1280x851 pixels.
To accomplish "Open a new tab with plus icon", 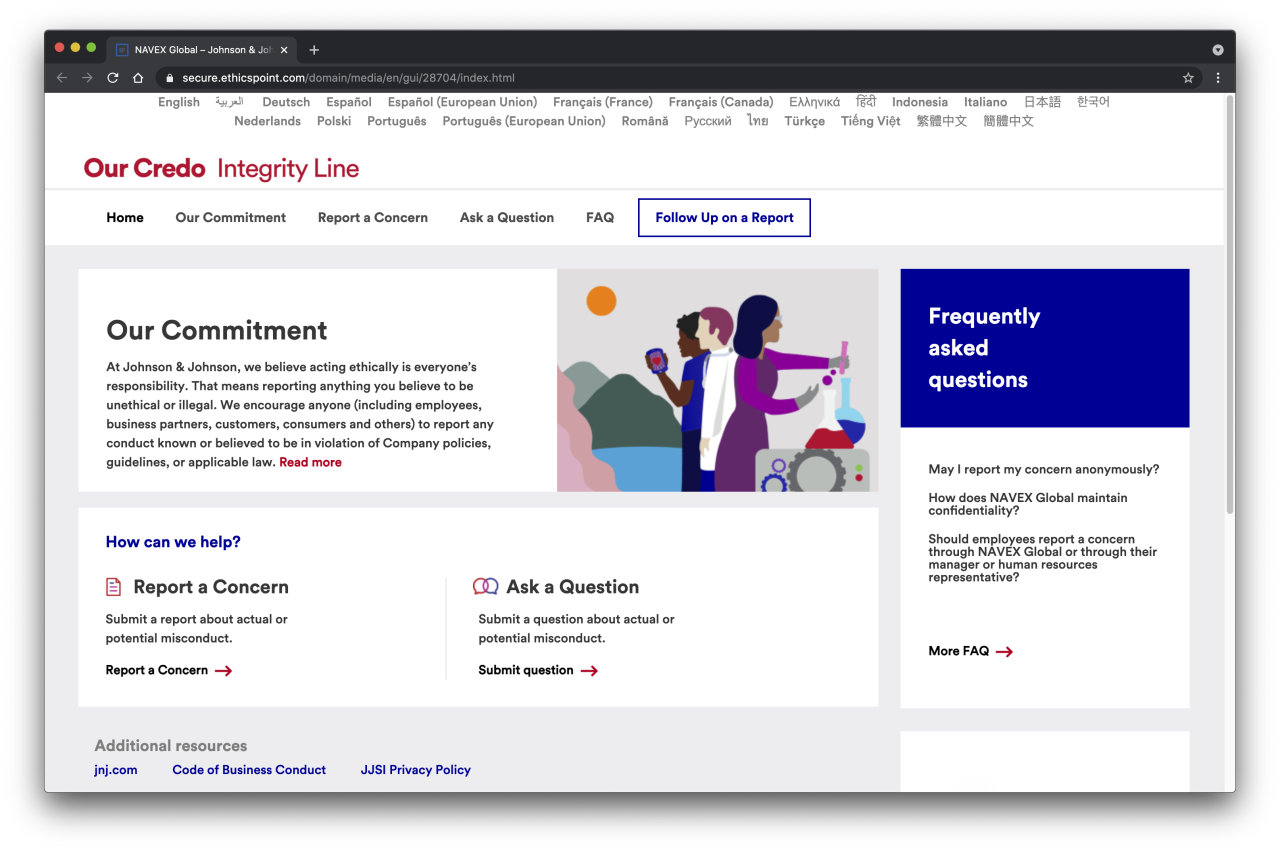I will click(x=314, y=50).
